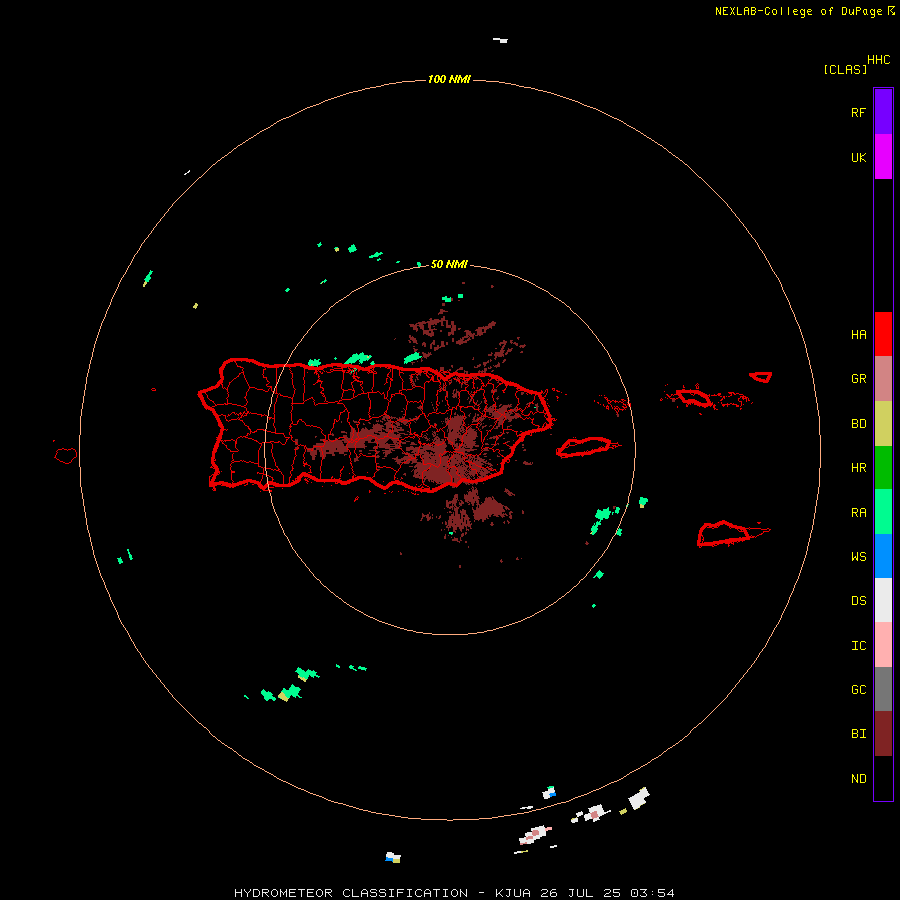
Task: Click the GC gray legend block
Action: (x=883, y=689)
